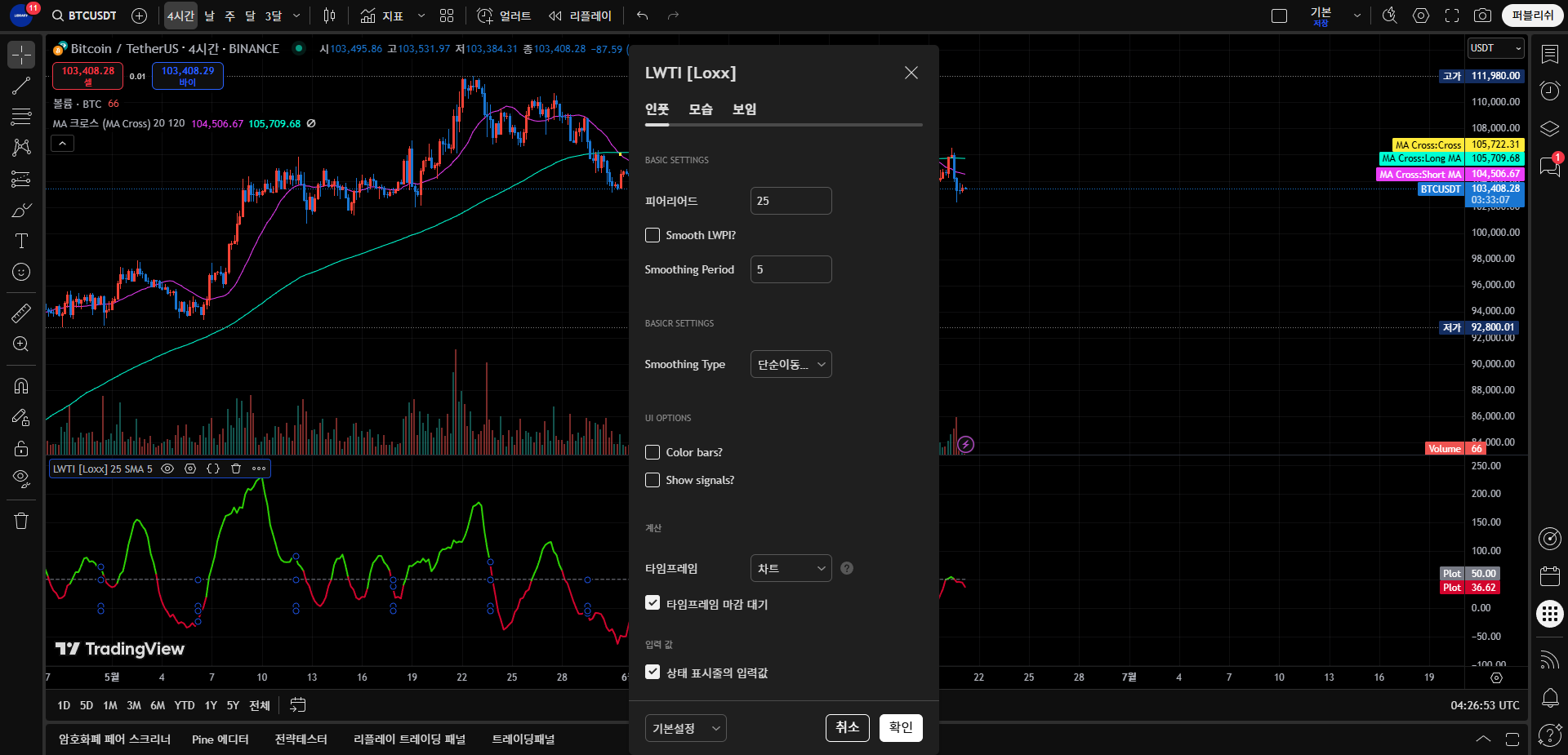Open the Fibonacci retracement tools
Viewport: 1568px width, 755px height.
[x=21, y=117]
